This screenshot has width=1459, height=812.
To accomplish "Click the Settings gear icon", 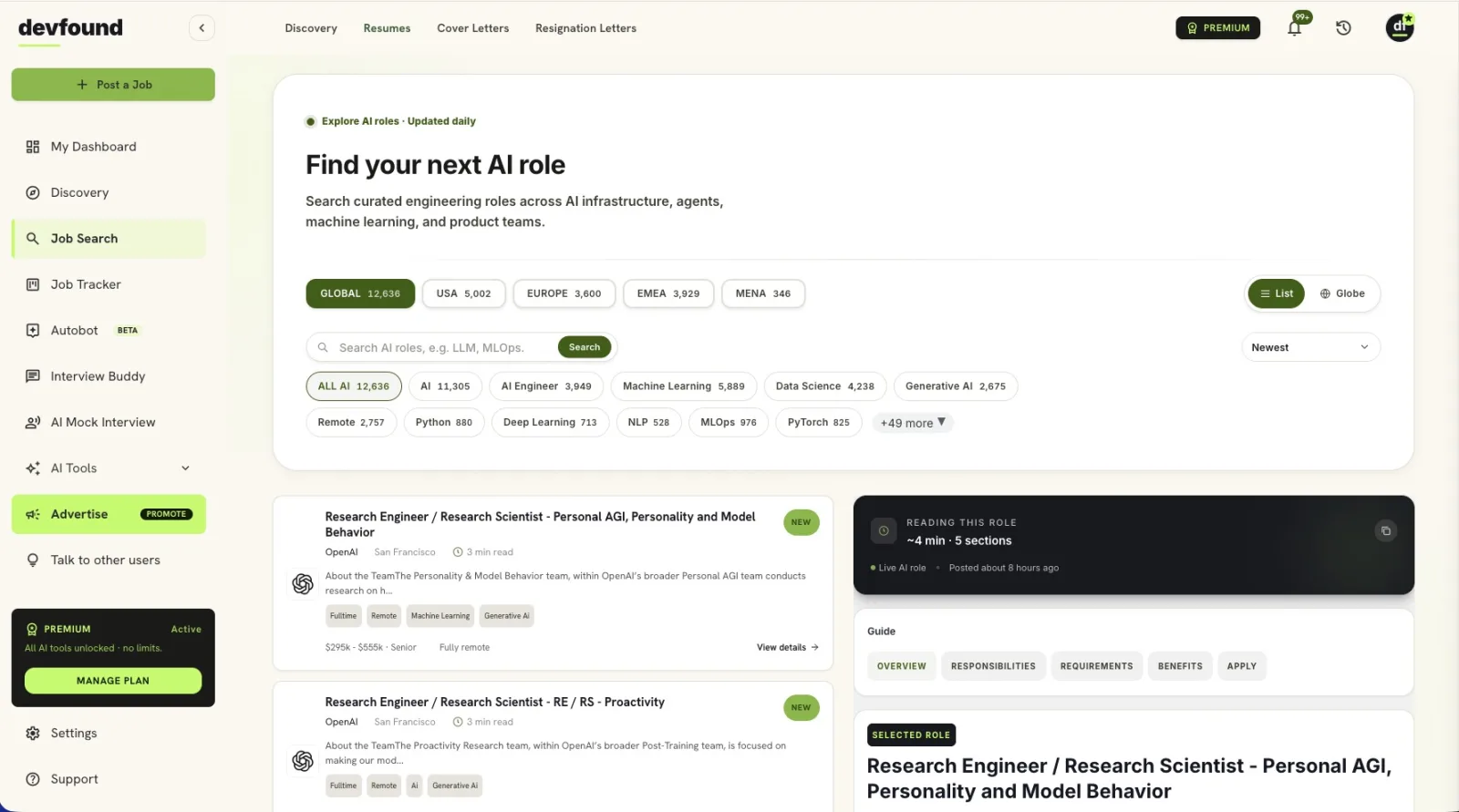I will (33, 734).
